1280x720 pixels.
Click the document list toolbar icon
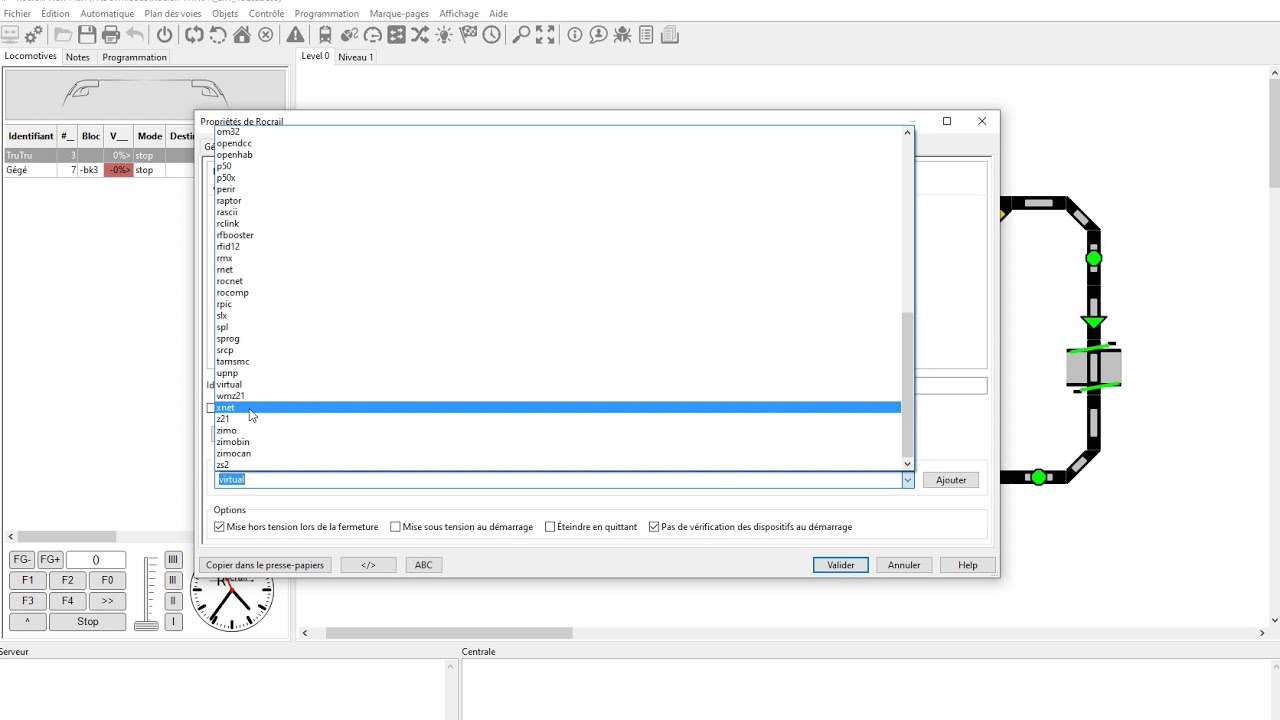(646, 35)
